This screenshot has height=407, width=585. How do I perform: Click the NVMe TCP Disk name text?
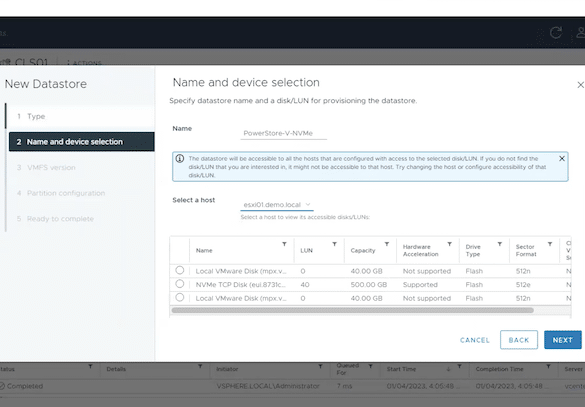click(241, 285)
